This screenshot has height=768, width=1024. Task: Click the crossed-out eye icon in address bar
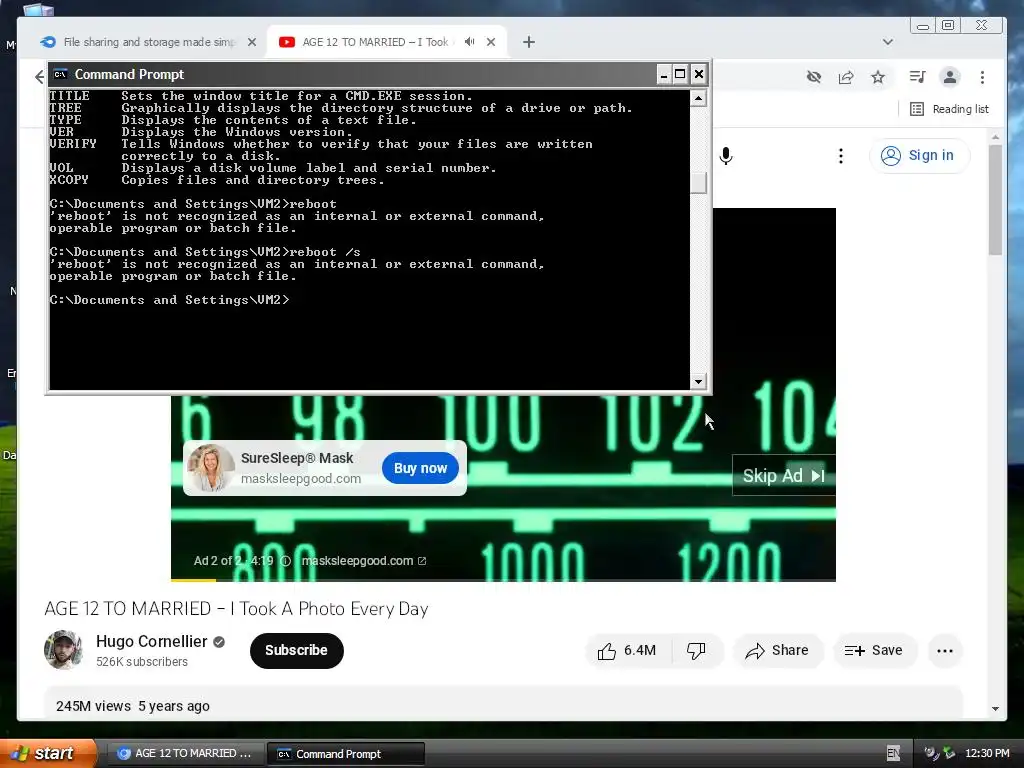tap(814, 77)
